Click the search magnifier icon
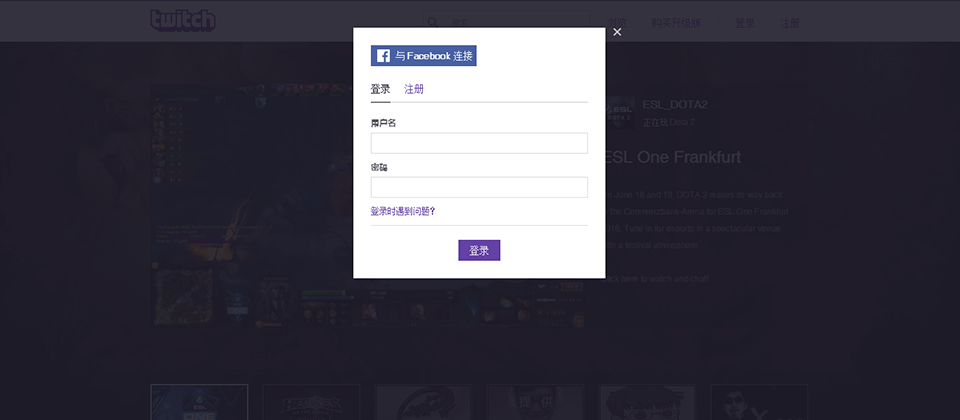The image size is (960, 420). click(x=433, y=23)
